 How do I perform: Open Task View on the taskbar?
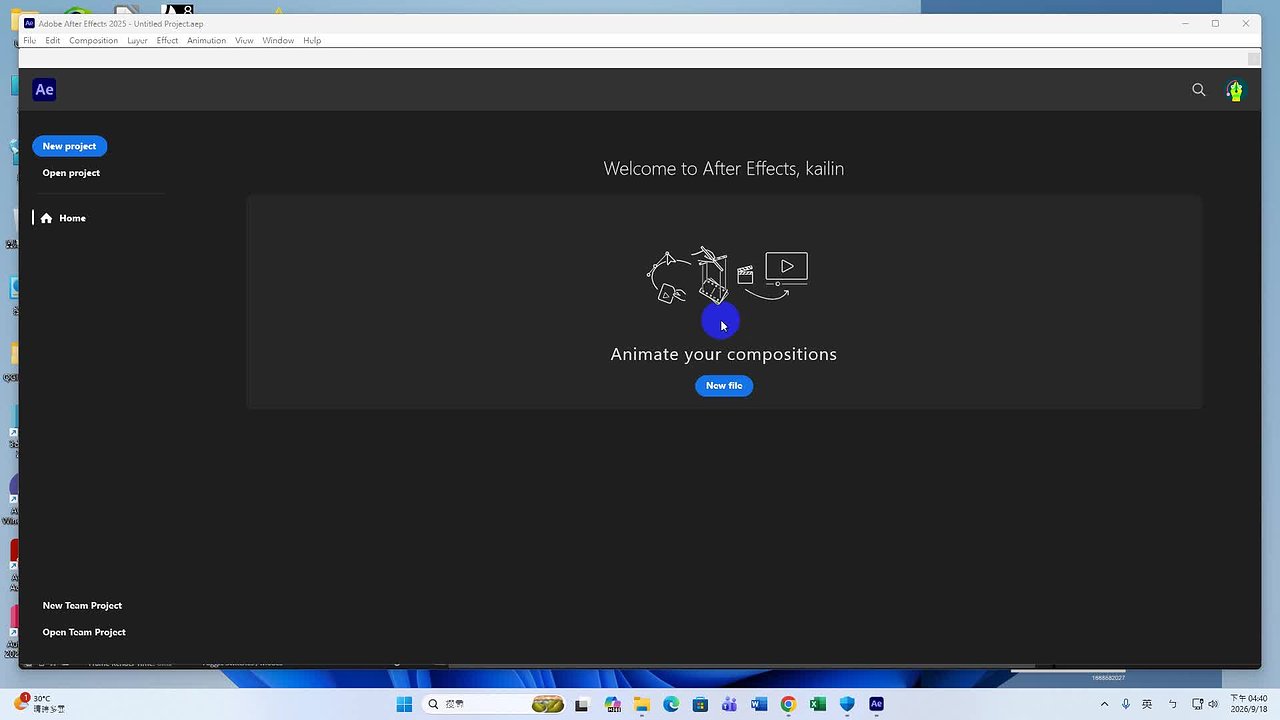click(582, 704)
